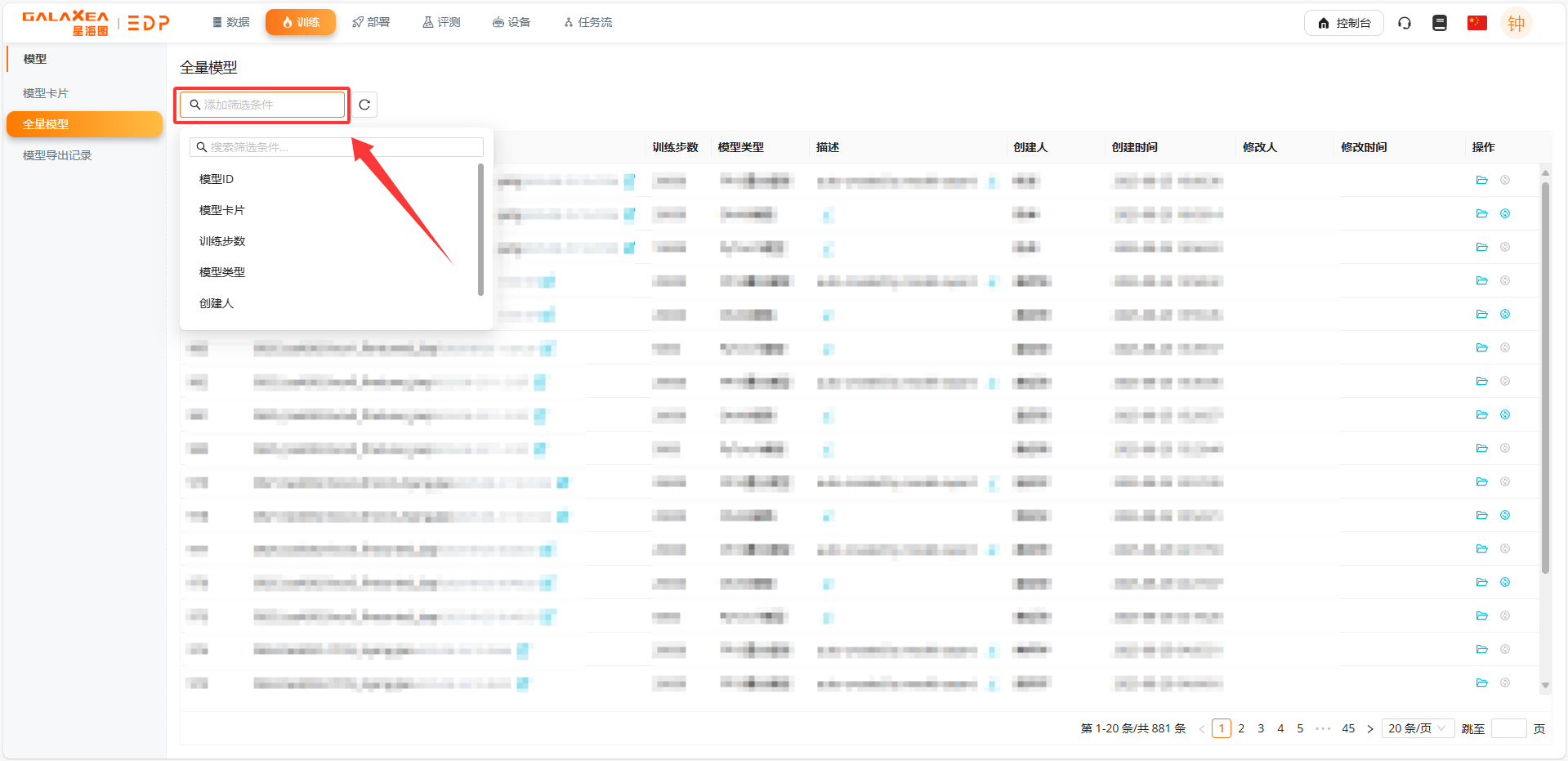This screenshot has height=761, width=1568.
Task: Open the headset support icon
Action: pos(1405,23)
